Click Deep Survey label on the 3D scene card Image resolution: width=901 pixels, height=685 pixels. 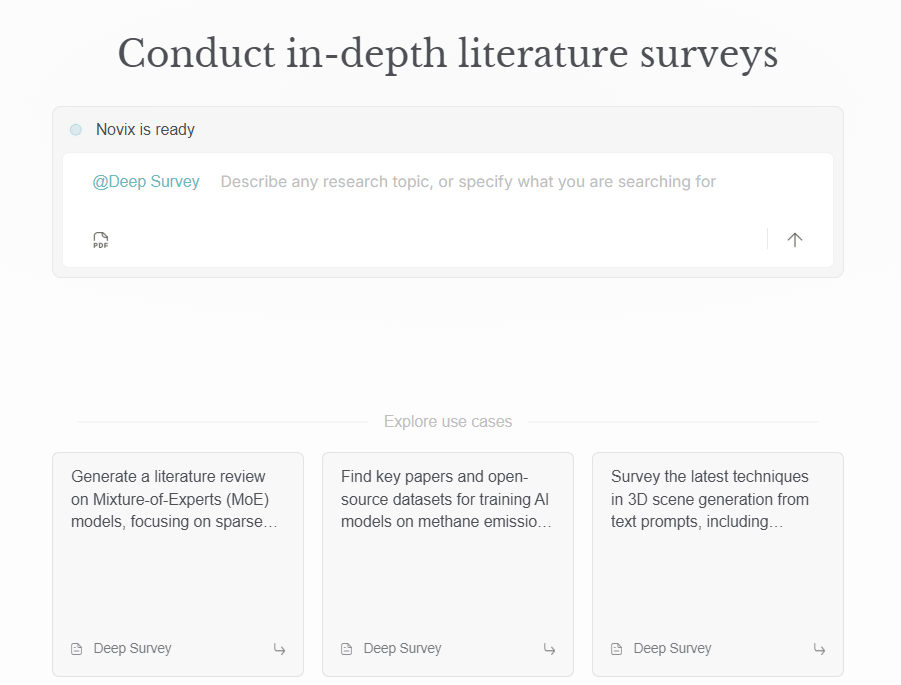(x=672, y=649)
